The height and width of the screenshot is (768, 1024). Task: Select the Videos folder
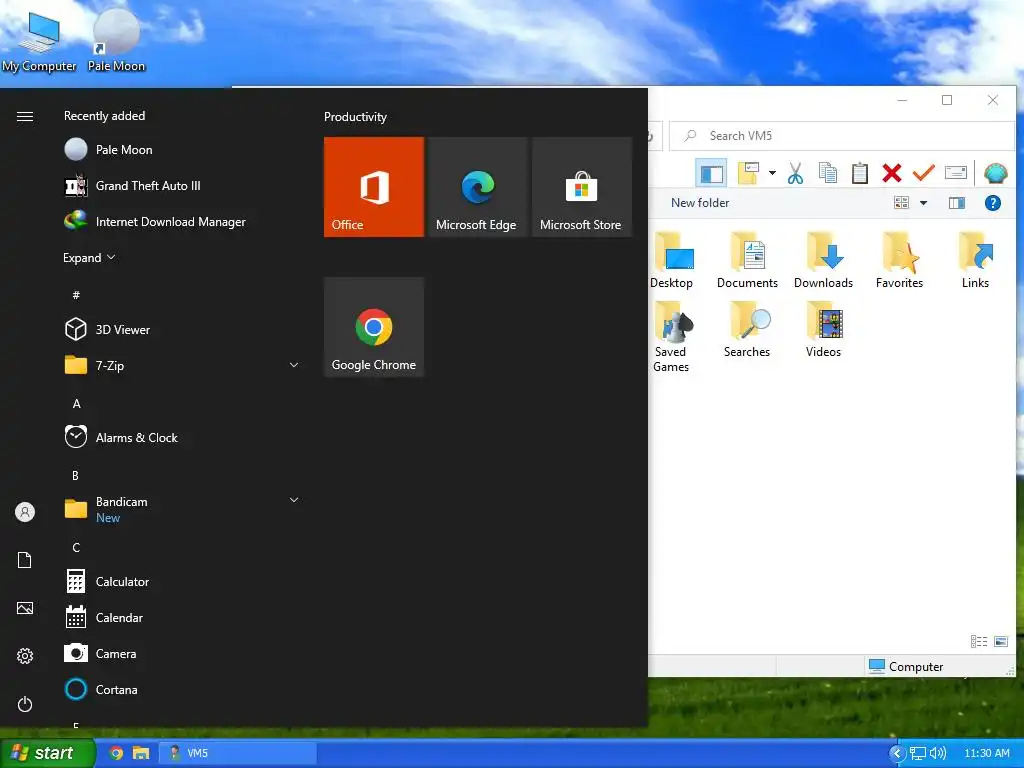pyautogui.click(x=823, y=330)
